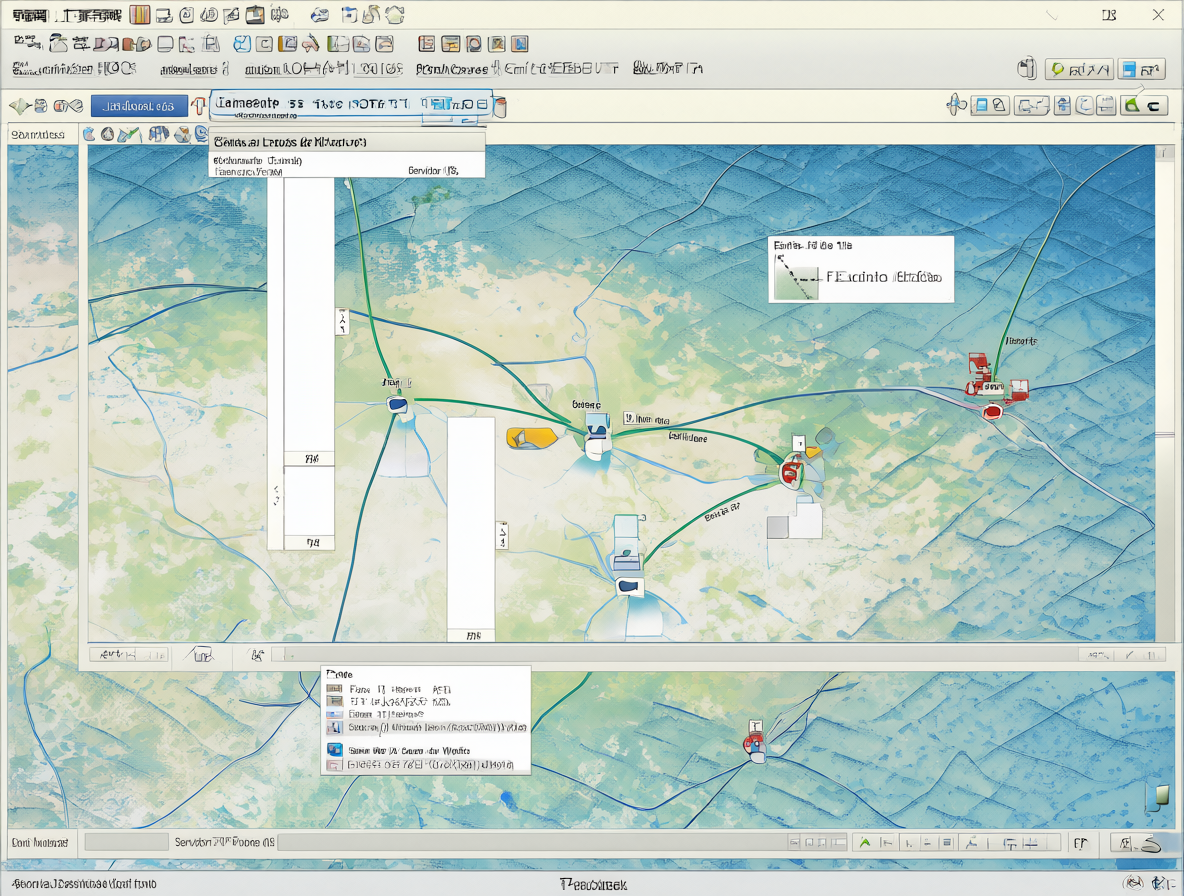
Task: Click the legend box with the dashed line sample
Action: tap(861, 269)
